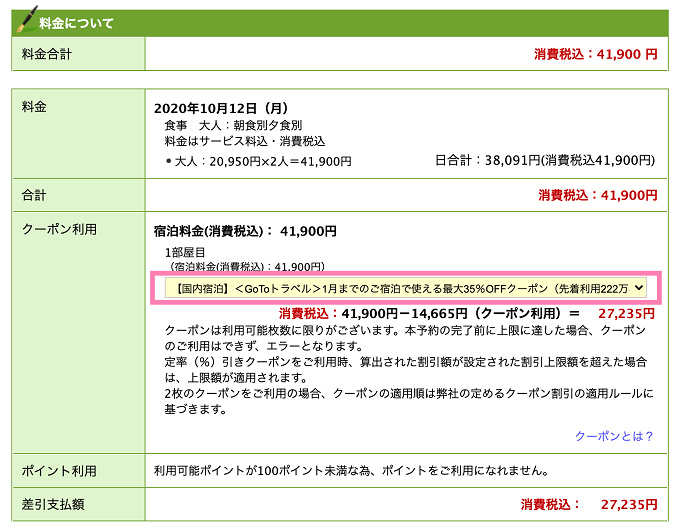Viewport: 681px width, 531px height.
Task: Click the ポイント利用 row label
Action: click(59, 471)
